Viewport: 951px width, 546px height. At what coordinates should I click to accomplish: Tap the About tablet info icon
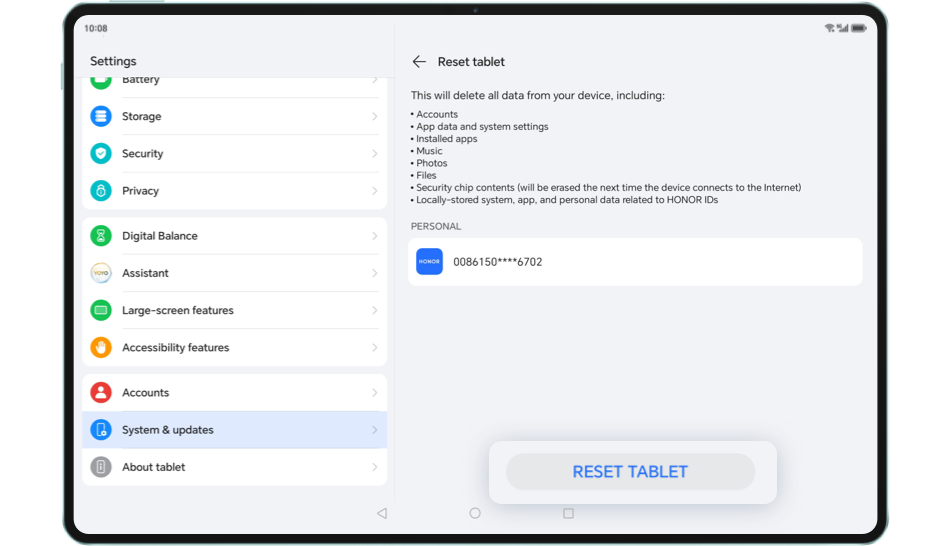(x=101, y=467)
